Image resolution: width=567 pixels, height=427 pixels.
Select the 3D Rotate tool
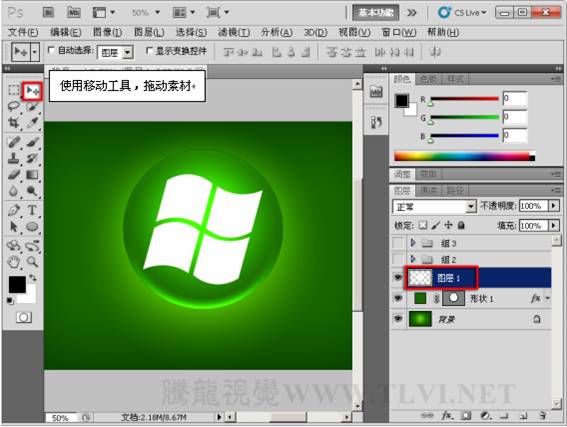14,246
